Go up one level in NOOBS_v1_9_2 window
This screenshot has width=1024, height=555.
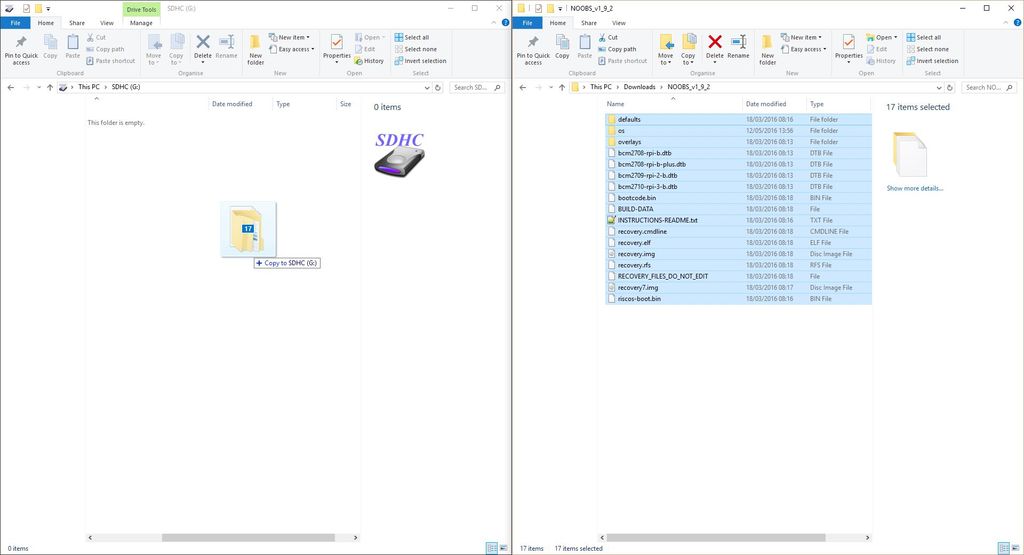click(x=562, y=87)
